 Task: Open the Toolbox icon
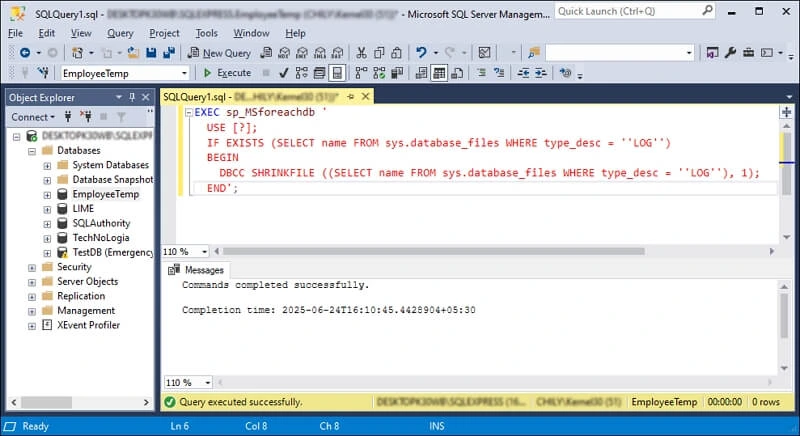pyautogui.click(x=748, y=53)
